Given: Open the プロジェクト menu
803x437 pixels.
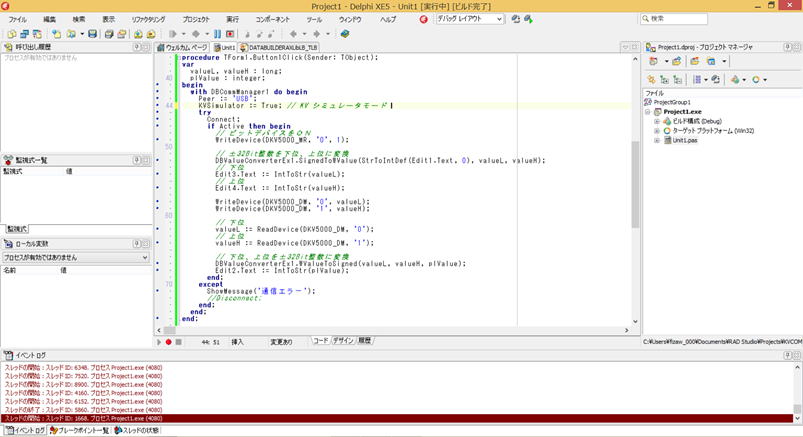Looking at the screenshot, I should [196, 19].
